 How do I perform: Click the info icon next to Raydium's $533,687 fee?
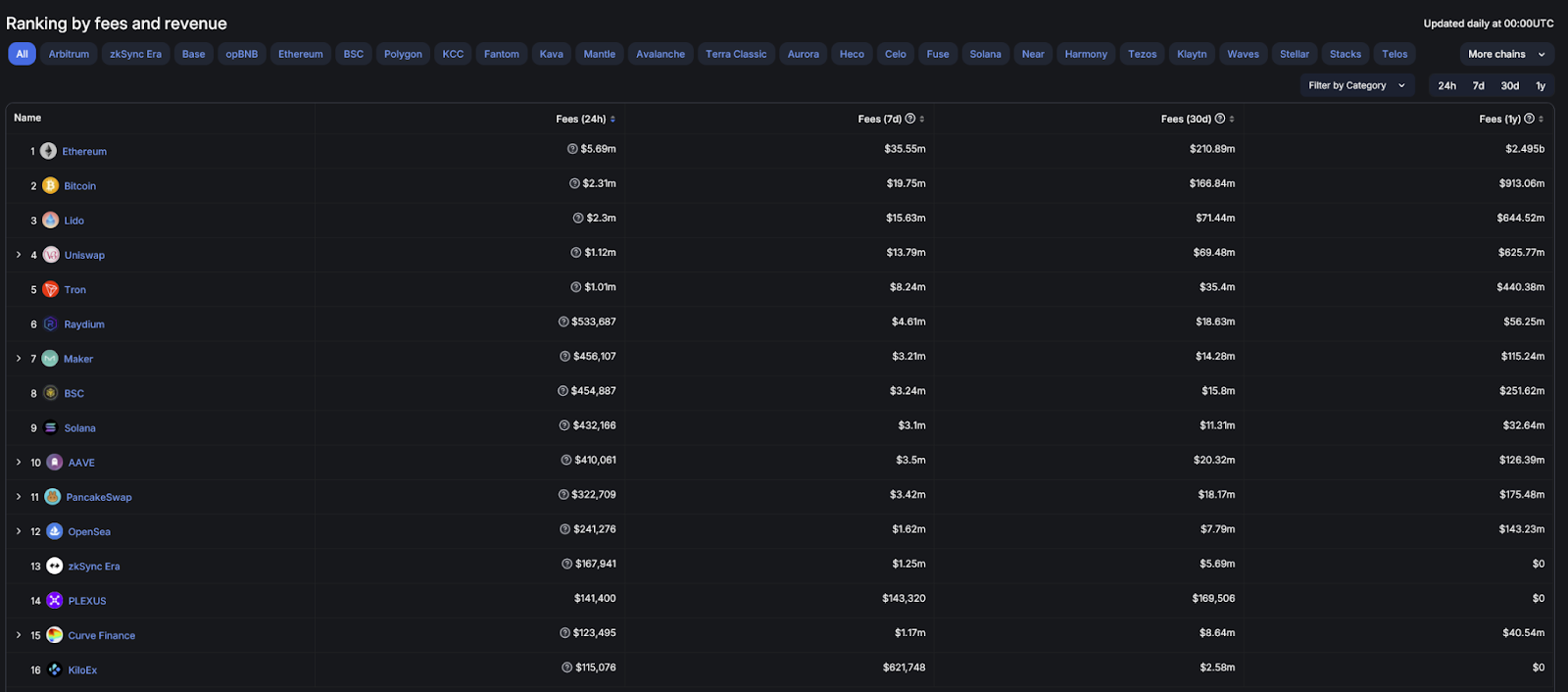tap(563, 321)
